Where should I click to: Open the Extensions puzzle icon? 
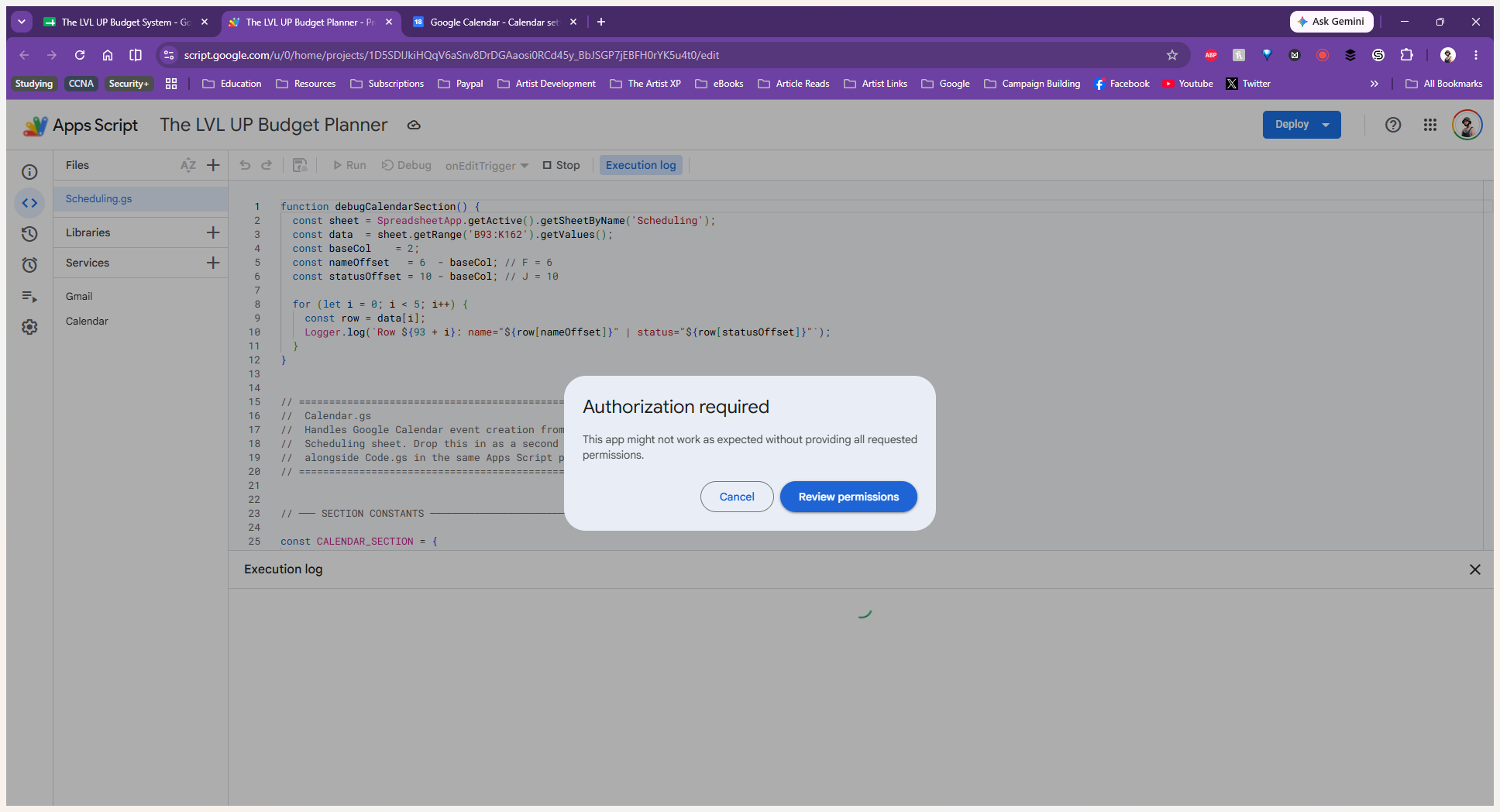[x=1407, y=55]
